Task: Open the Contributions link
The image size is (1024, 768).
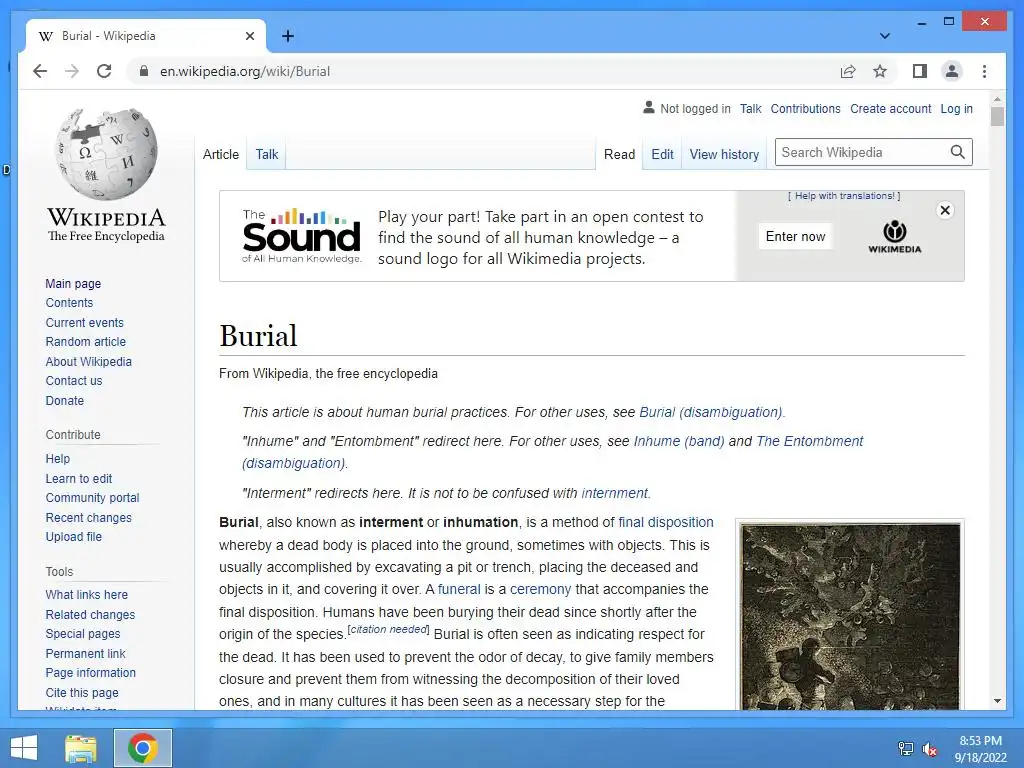Action: 805,109
